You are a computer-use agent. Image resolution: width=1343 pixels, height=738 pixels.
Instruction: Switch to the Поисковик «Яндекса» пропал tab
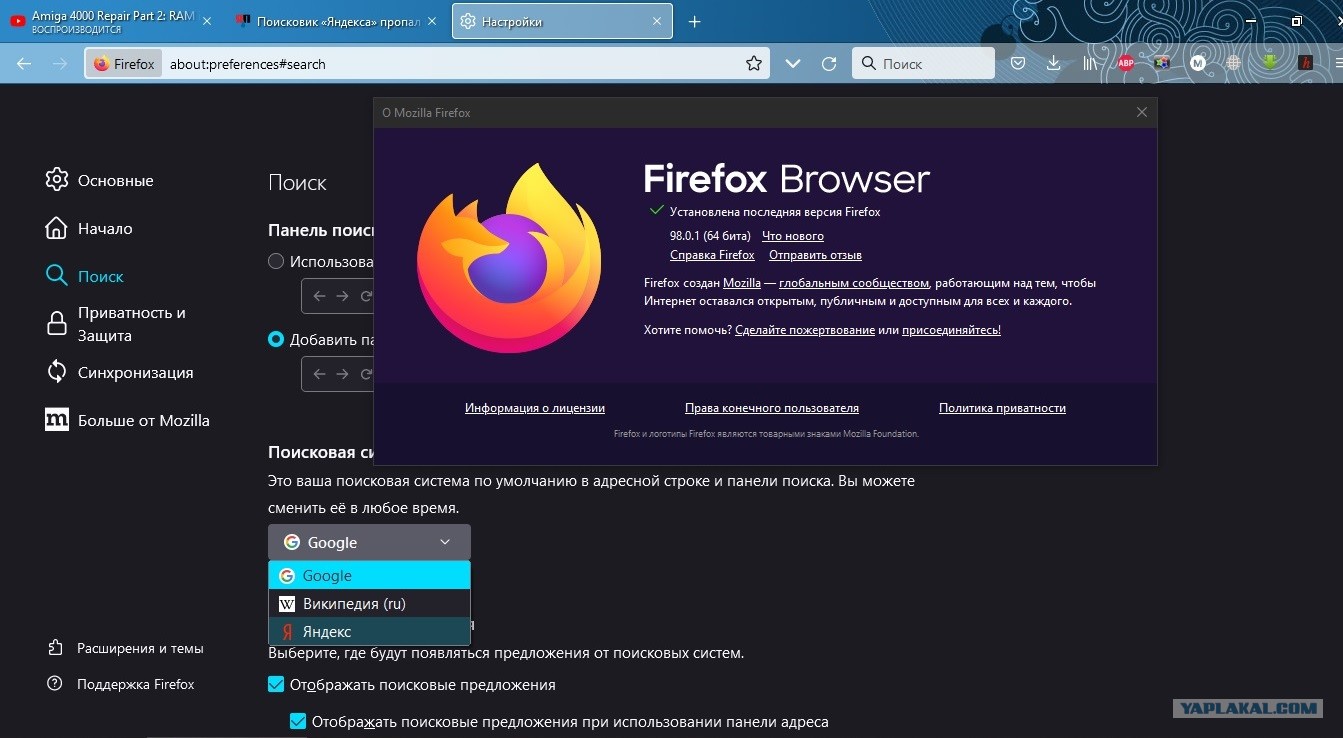pyautogui.click(x=336, y=21)
